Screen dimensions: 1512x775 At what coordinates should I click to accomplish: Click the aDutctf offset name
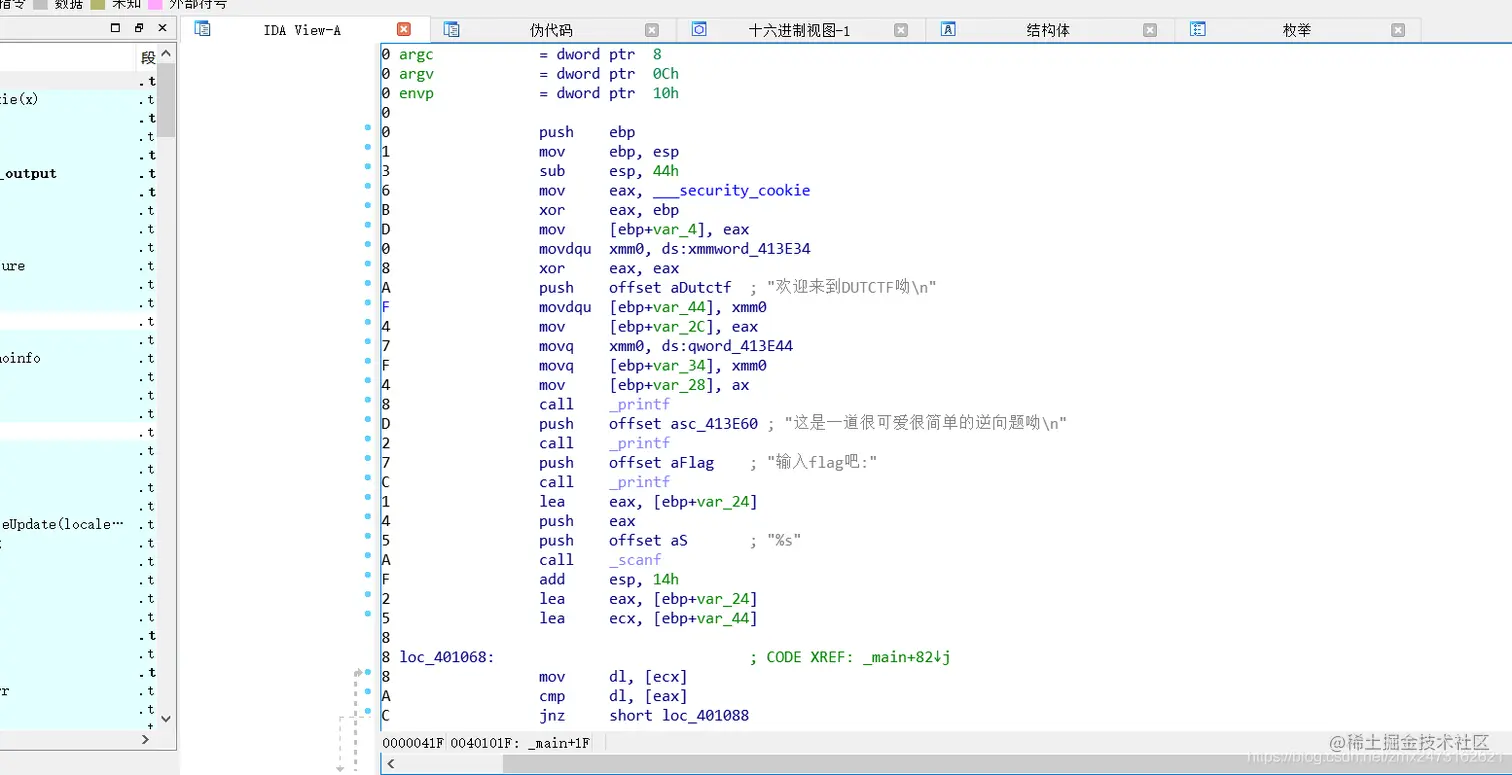pos(701,288)
